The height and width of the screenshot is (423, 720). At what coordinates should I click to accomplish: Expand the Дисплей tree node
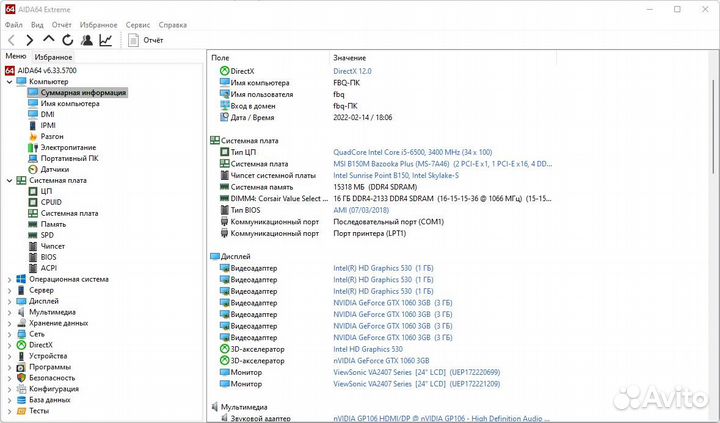(x=9, y=301)
